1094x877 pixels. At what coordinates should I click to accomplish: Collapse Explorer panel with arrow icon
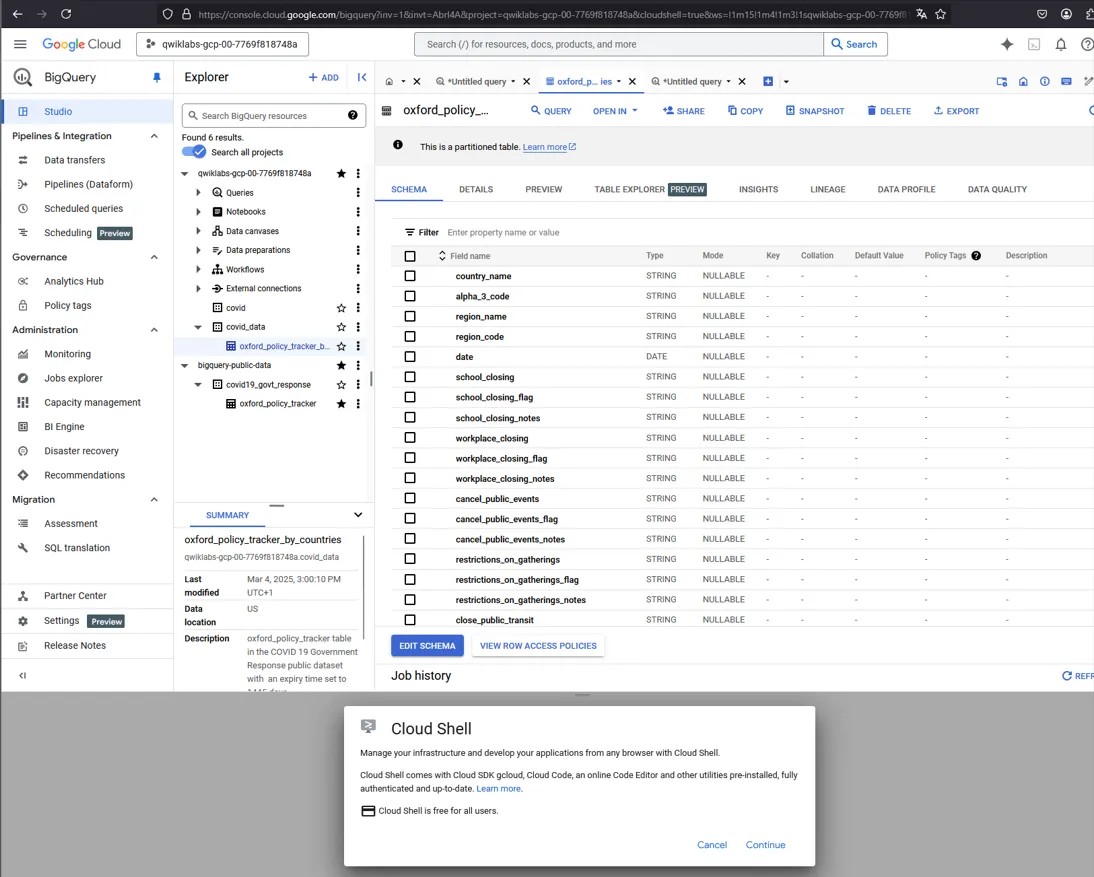(361, 77)
